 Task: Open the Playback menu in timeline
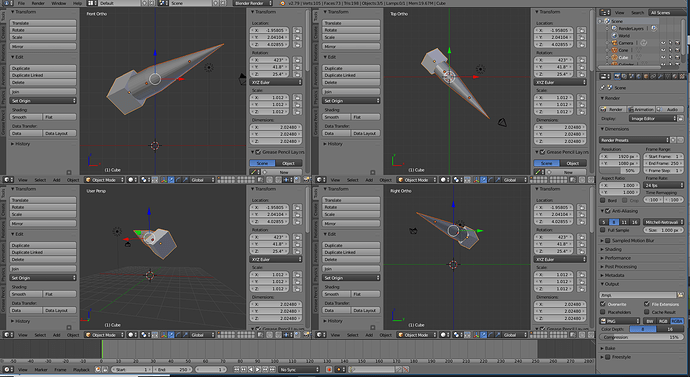81,370
